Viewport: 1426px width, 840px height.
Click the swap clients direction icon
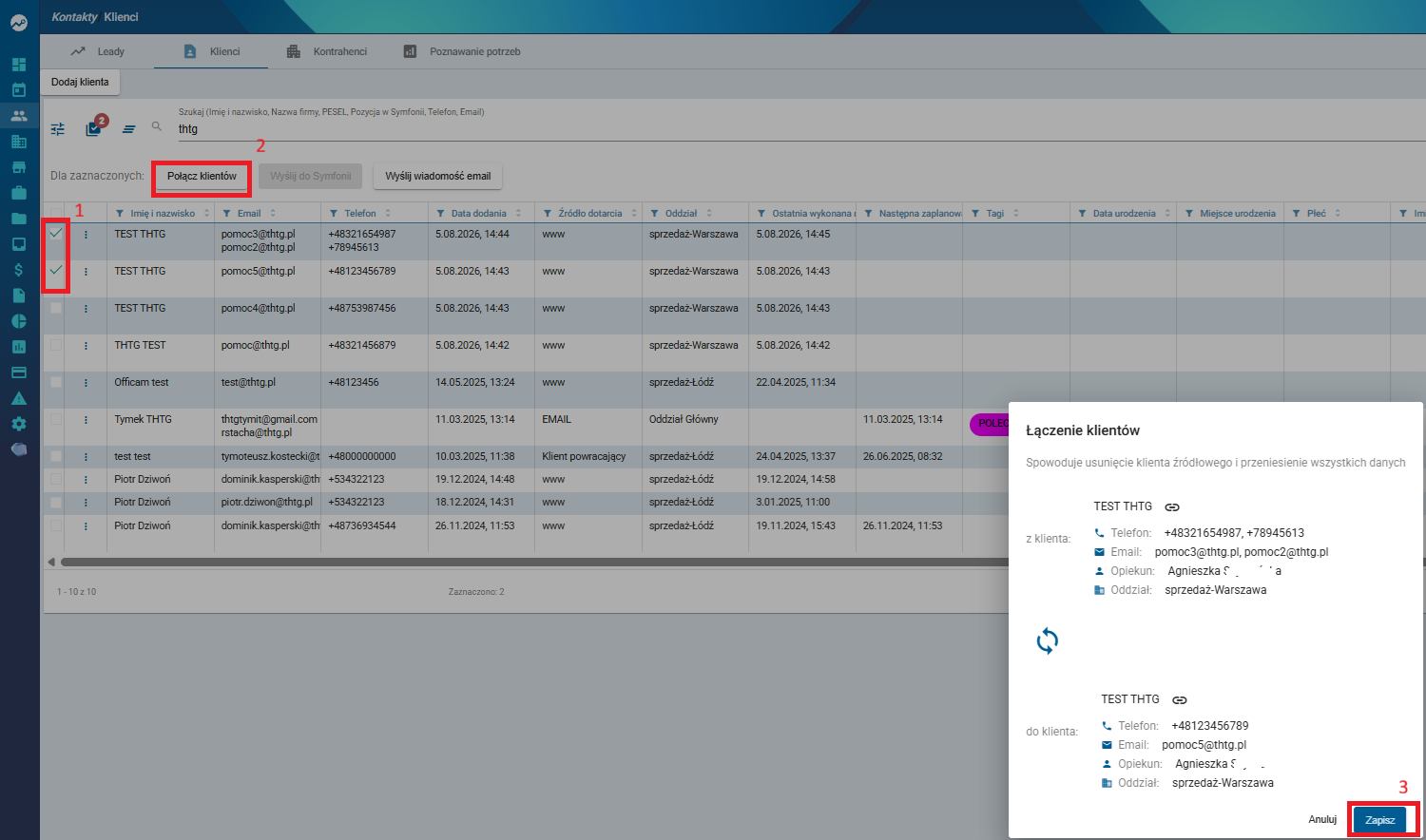[1047, 641]
